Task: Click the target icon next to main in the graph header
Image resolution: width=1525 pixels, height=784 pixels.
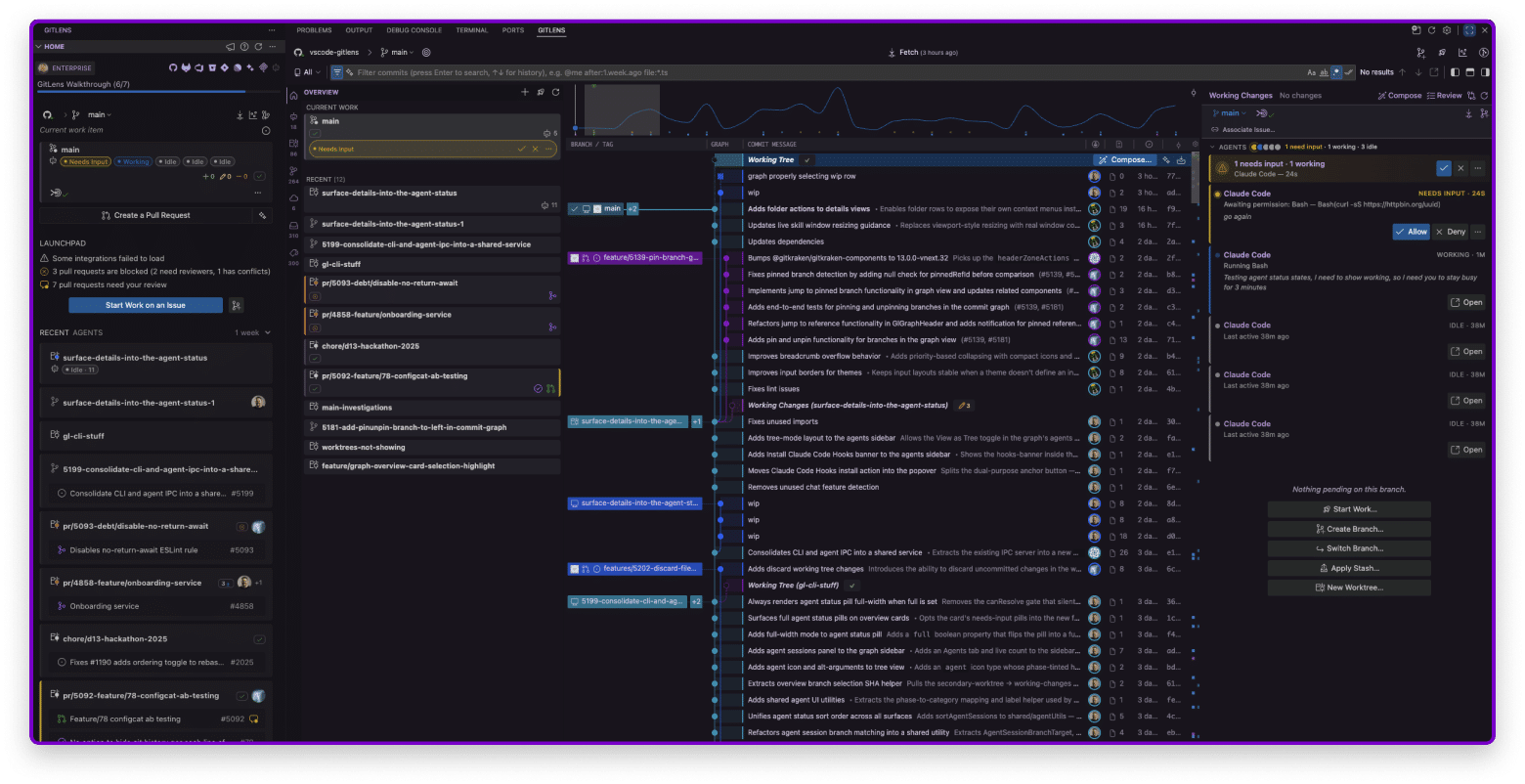Action: (x=426, y=52)
